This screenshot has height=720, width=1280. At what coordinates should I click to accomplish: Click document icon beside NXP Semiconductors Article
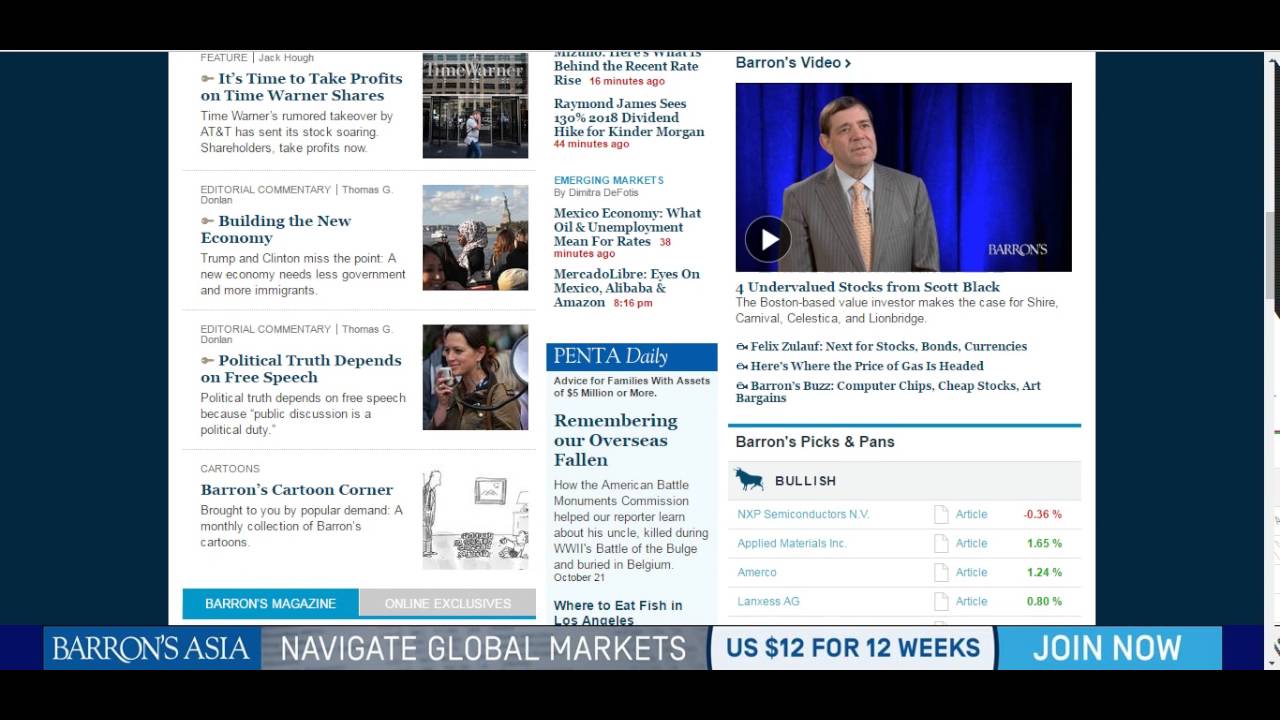940,514
